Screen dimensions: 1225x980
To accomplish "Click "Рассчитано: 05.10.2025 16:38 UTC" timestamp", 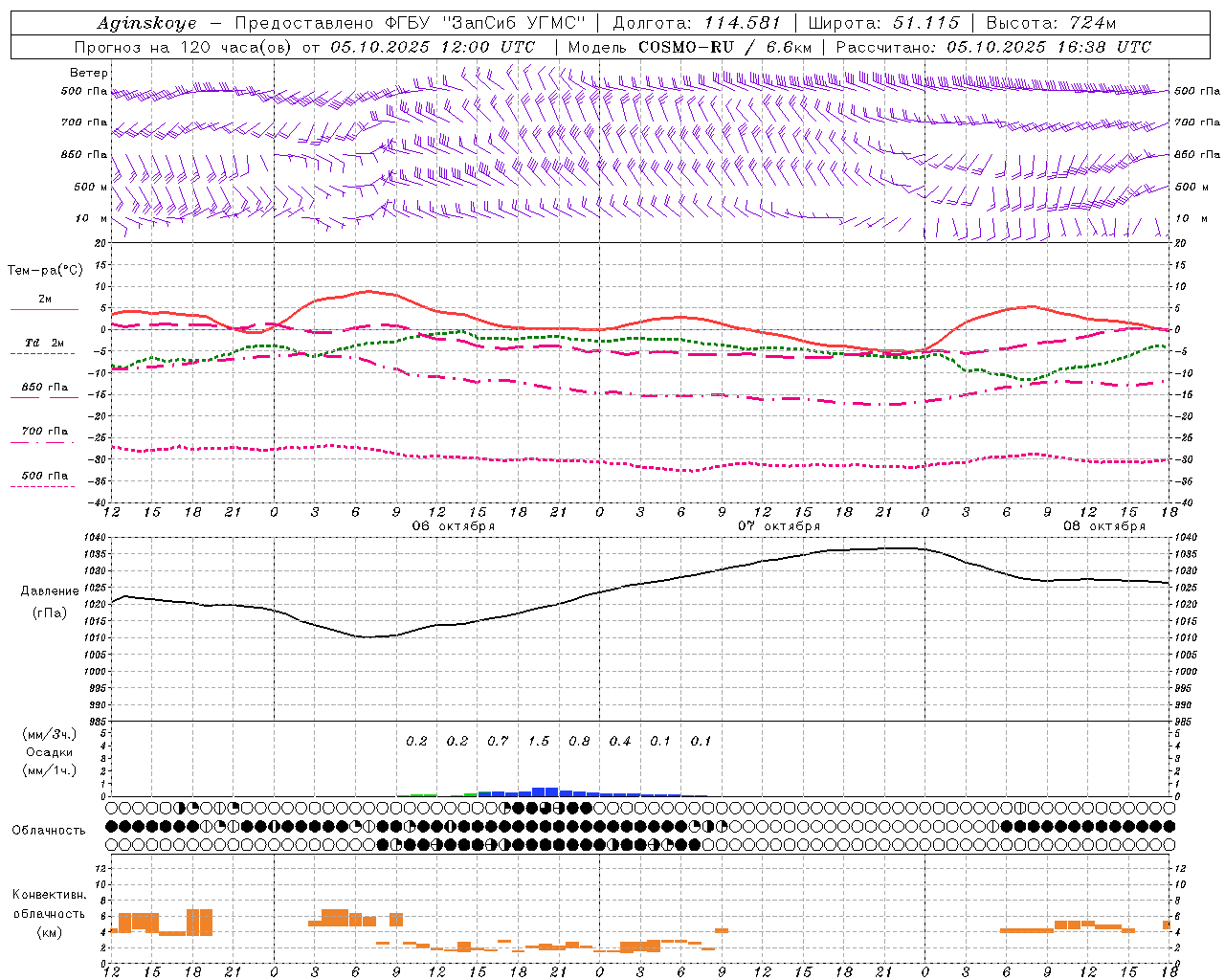I will point(993,47).
